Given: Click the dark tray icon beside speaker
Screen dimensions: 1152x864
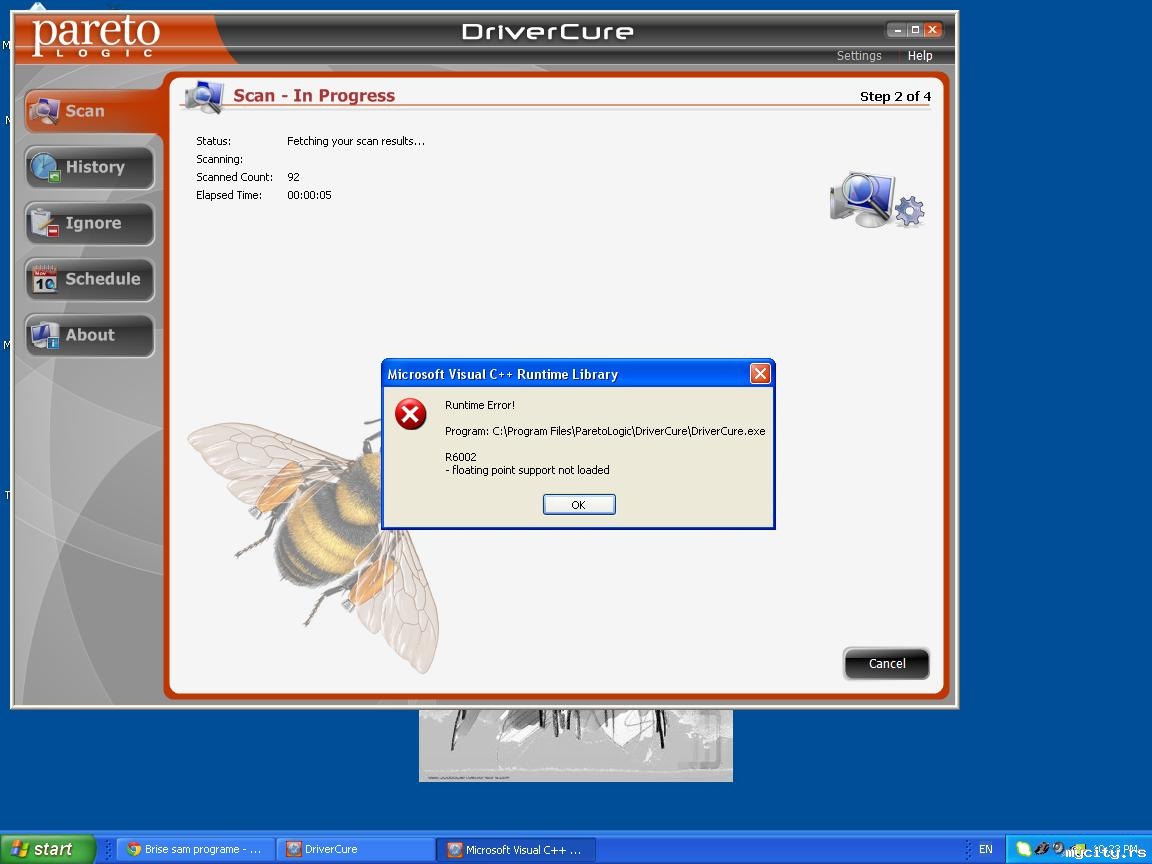Looking at the screenshot, I should 1042,848.
